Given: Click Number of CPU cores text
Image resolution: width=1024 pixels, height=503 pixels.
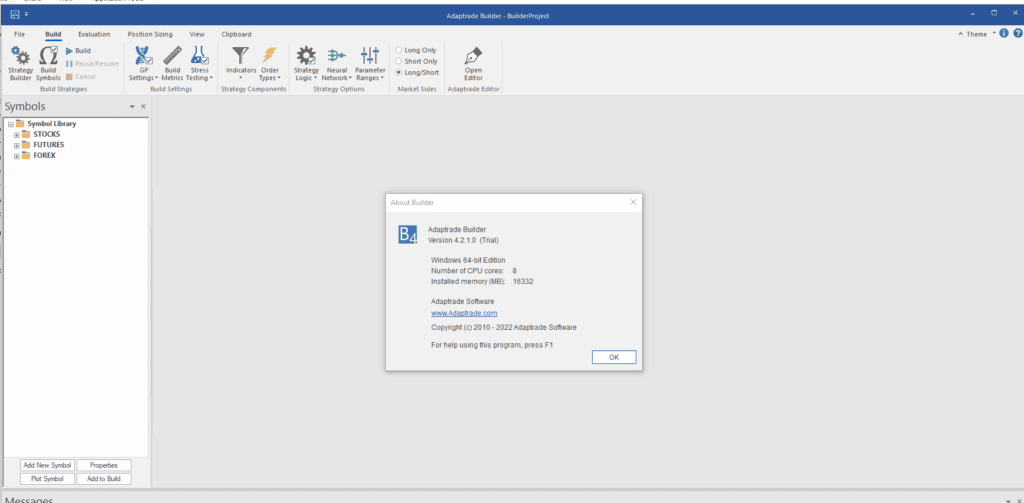Looking at the screenshot, I should point(468,270).
